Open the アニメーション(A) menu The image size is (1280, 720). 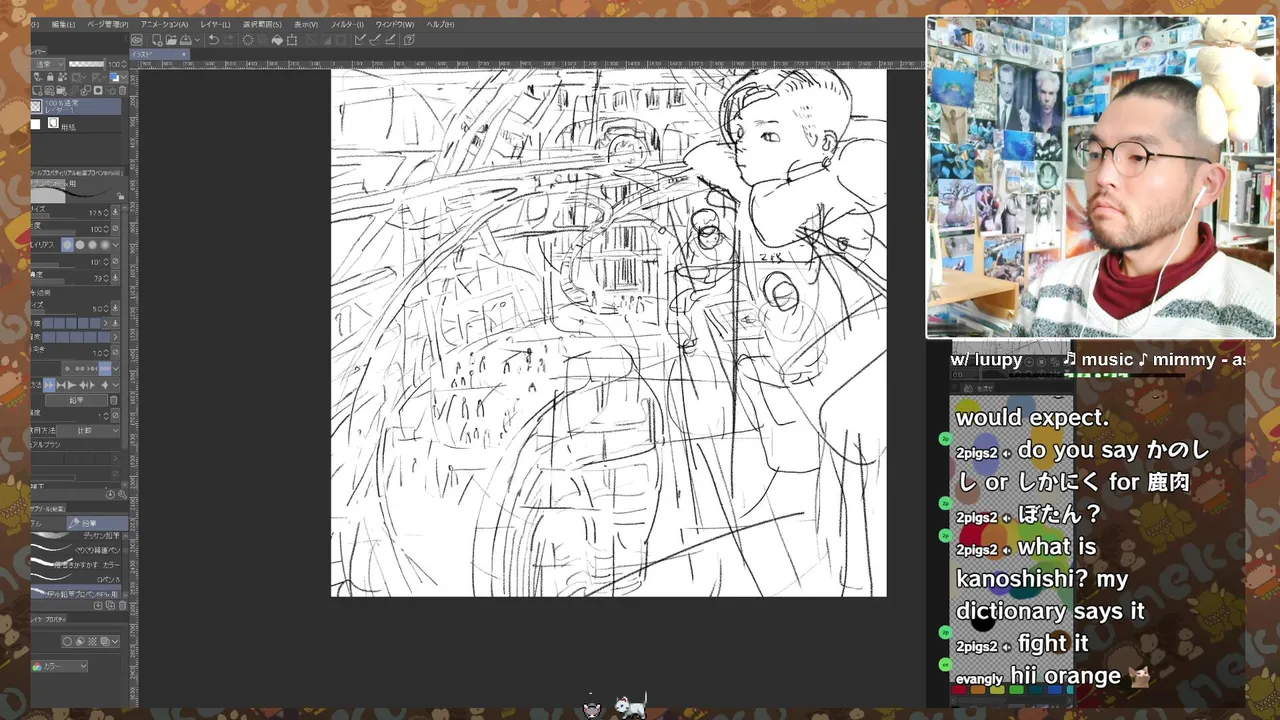coord(164,24)
